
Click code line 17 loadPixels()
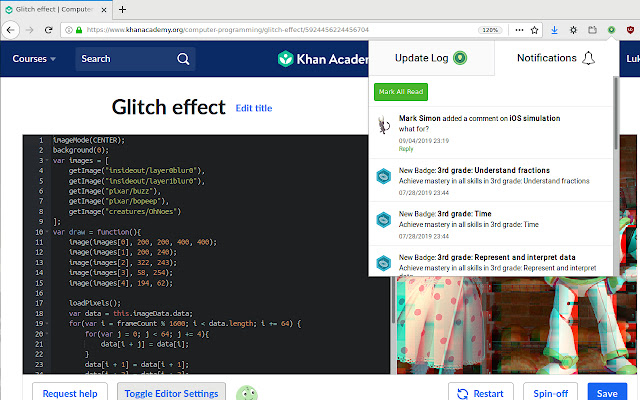click(x=95, y=303)
